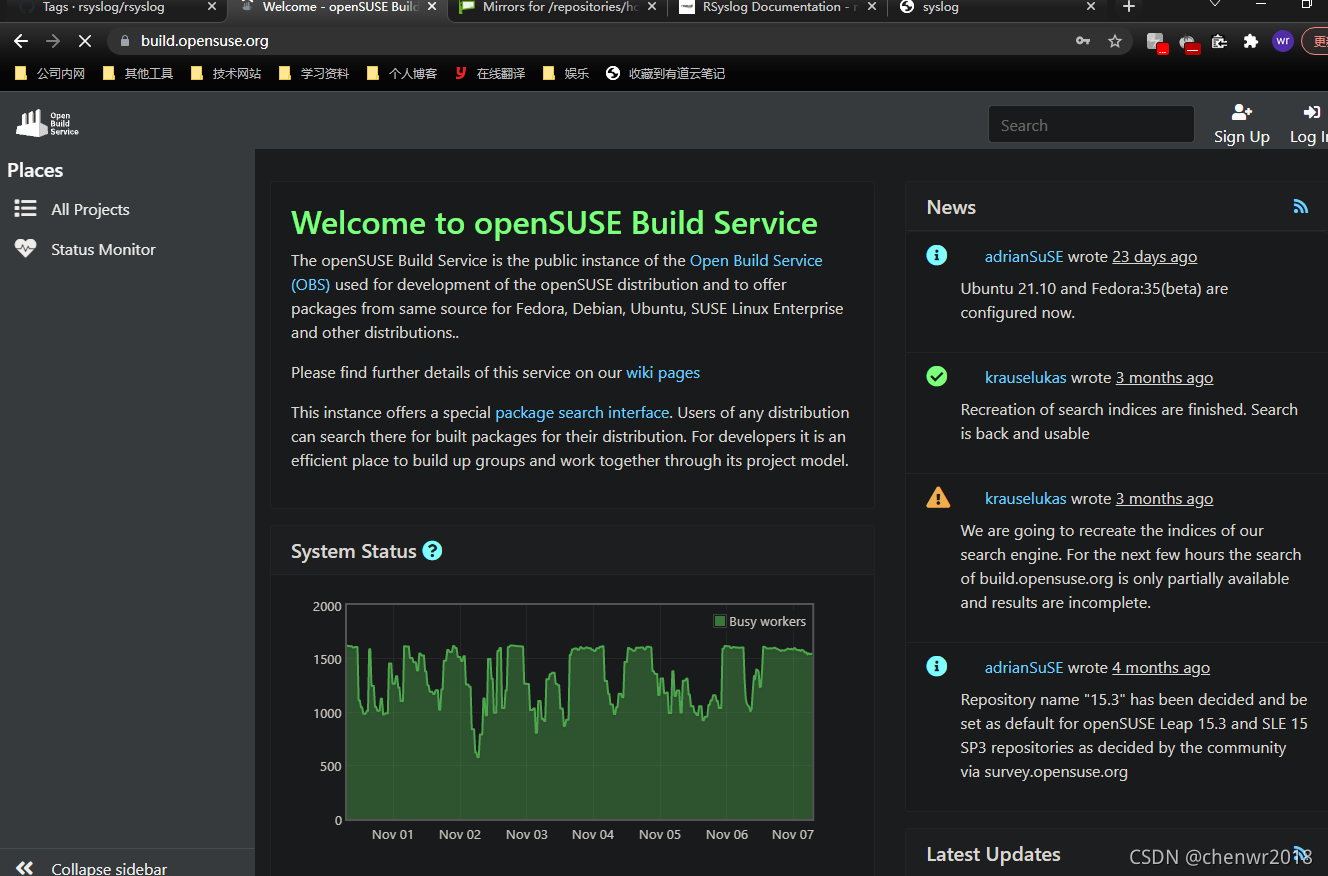Open the 学习资料 bookmark folder
This screenshot has width=1328, height=876.
pos(314,73)
